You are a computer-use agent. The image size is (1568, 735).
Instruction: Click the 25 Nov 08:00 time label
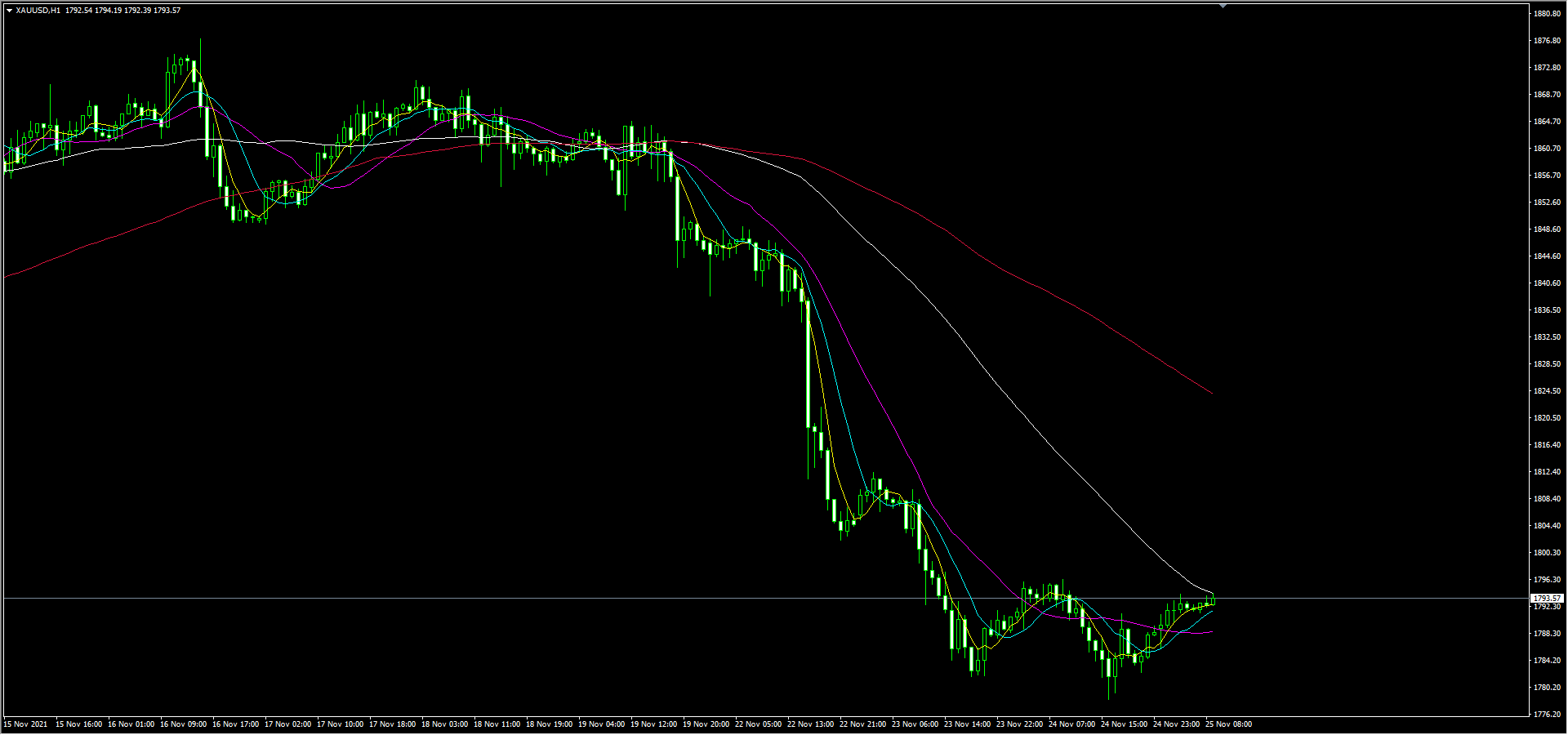click(1228, 724)
